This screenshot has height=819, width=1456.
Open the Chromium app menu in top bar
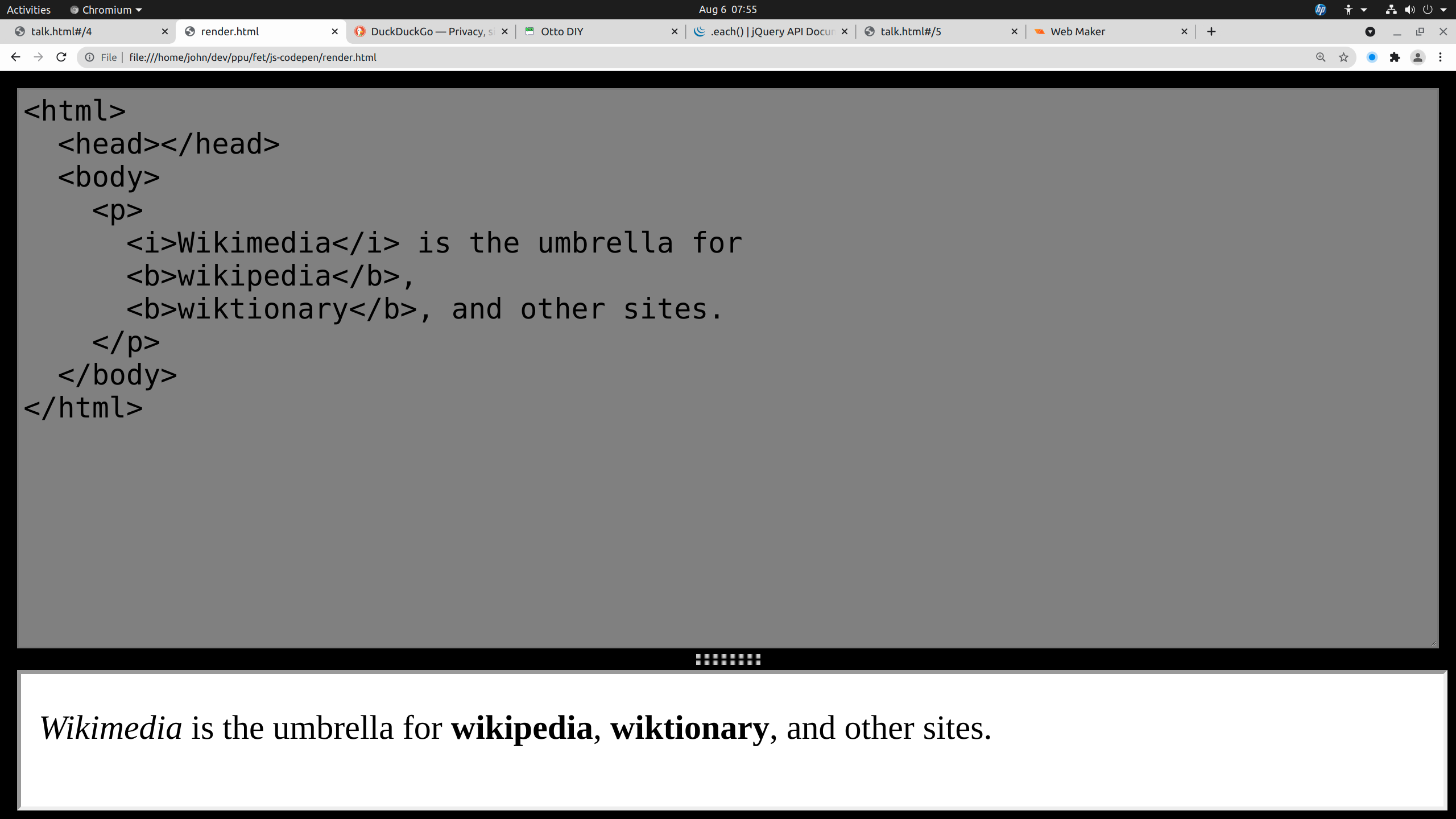click(106, 10)
